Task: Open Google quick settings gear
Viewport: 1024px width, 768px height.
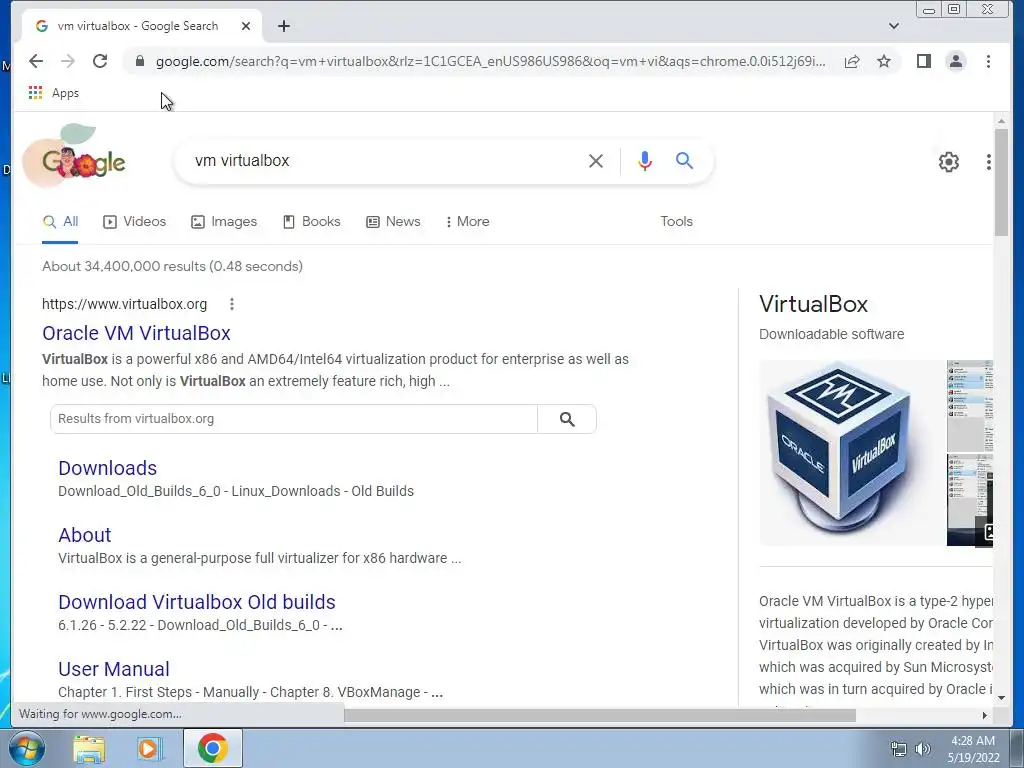Action: pos(949,162)
